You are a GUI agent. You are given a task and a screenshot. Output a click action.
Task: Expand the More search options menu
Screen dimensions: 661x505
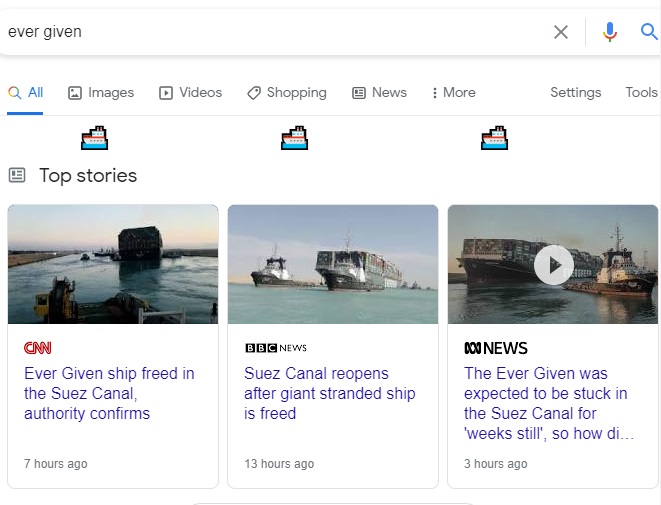[x=453, y=93]
